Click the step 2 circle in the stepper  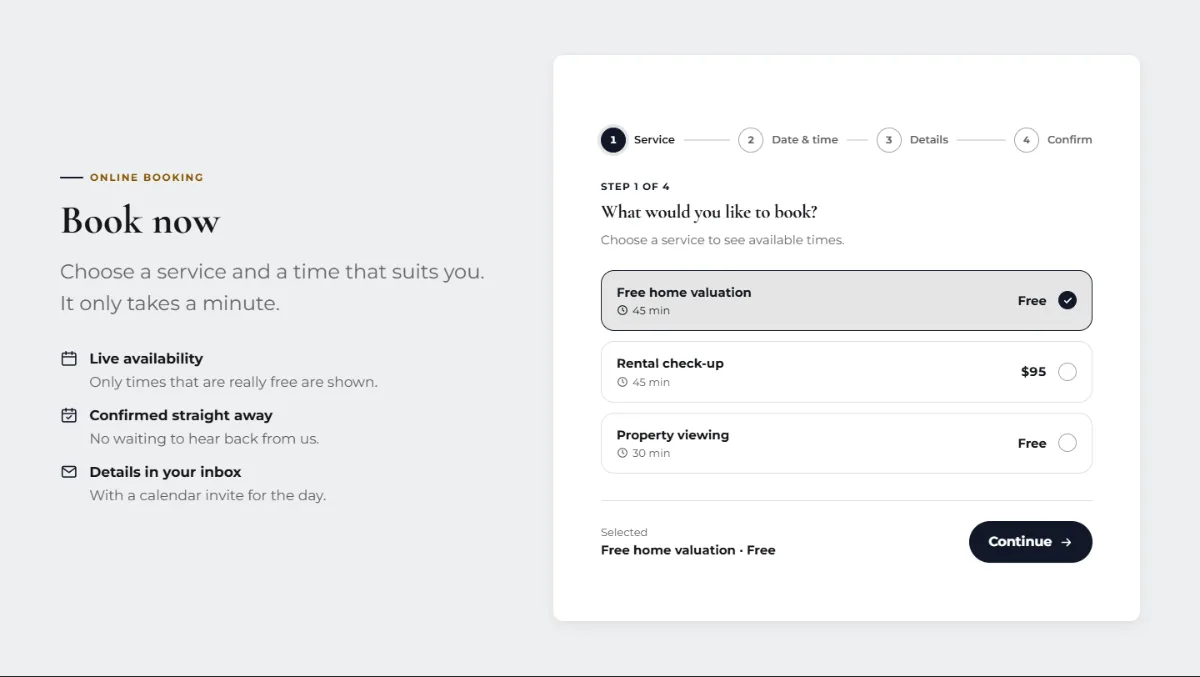point(751,140)
